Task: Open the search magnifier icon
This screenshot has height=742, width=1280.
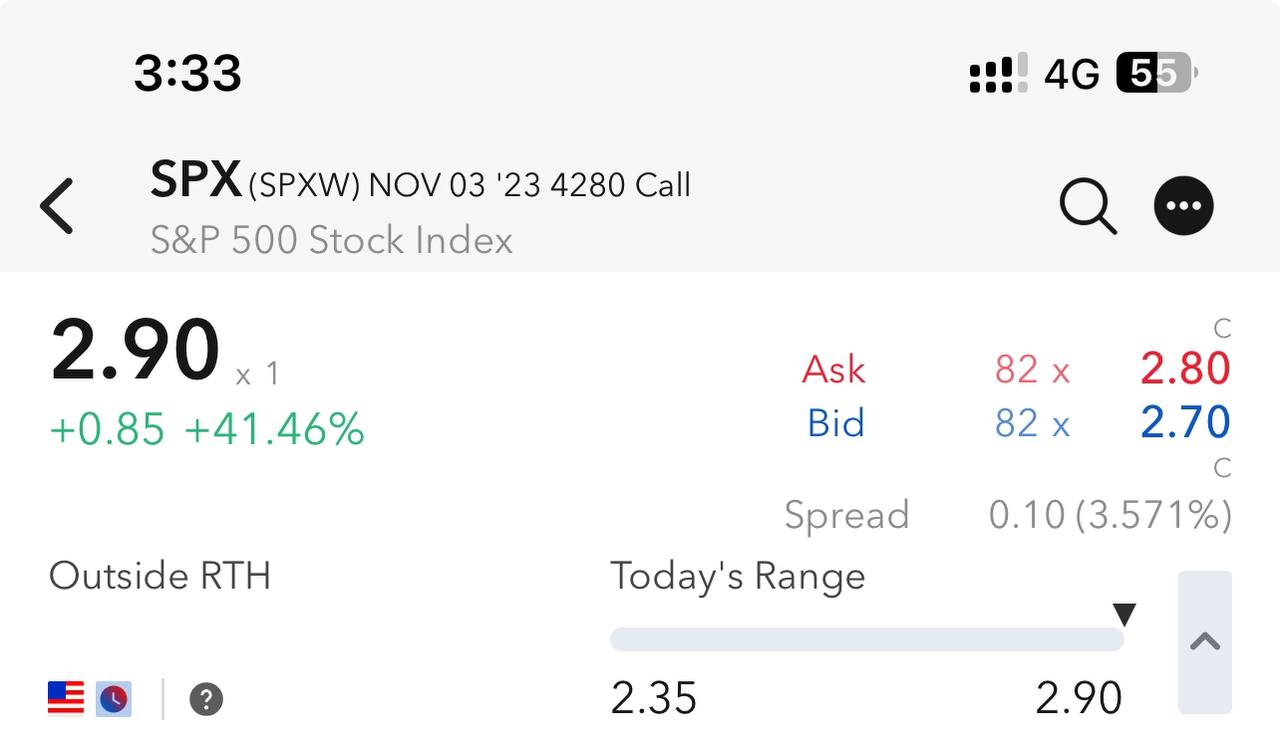Action: [x=1087, y=207]
